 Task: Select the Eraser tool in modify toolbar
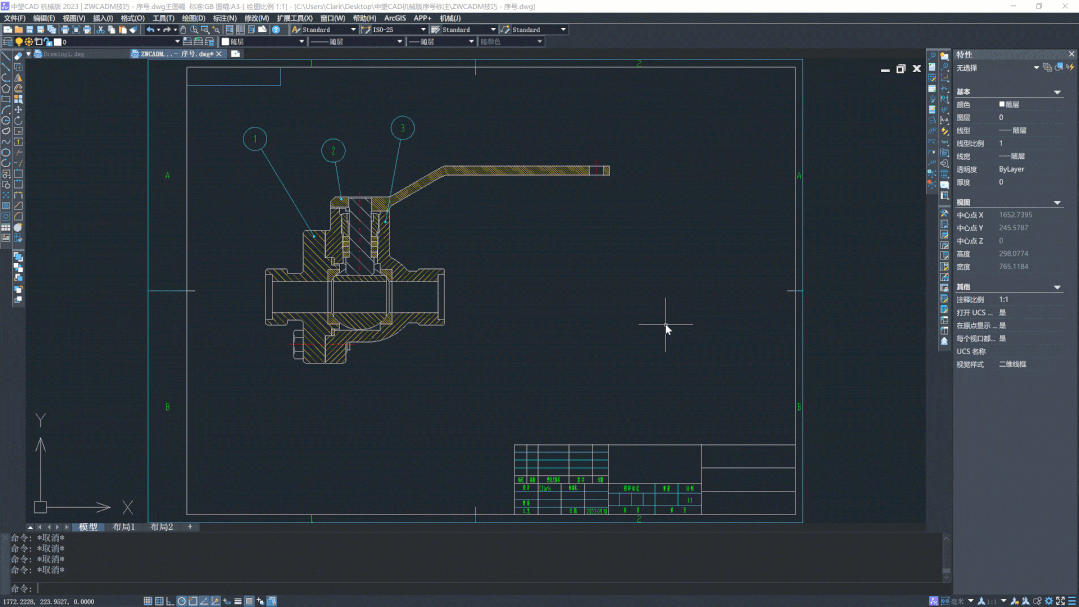click(18, 57)
